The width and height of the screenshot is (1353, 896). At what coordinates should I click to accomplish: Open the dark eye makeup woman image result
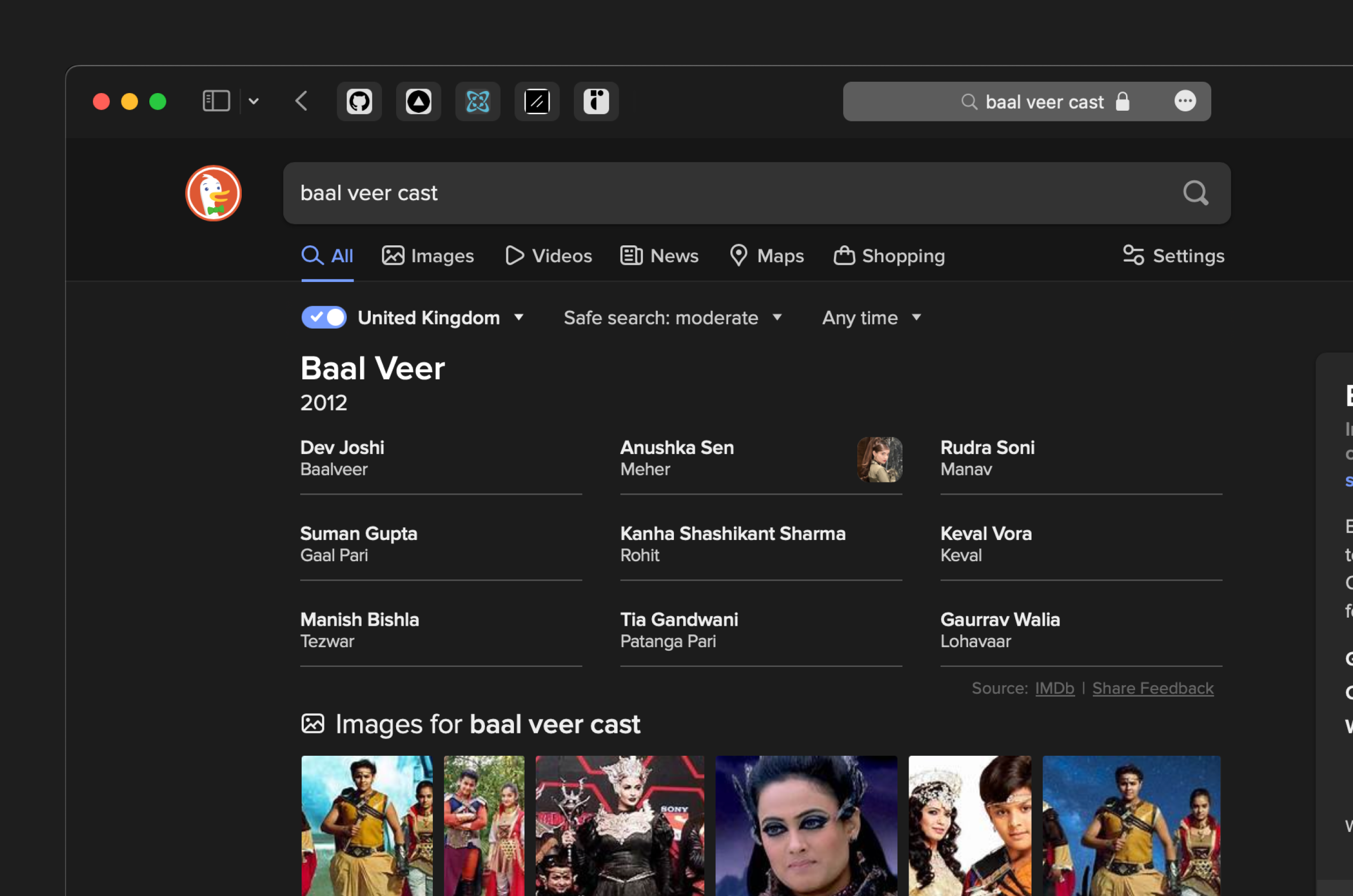click(x=806, y=826)
